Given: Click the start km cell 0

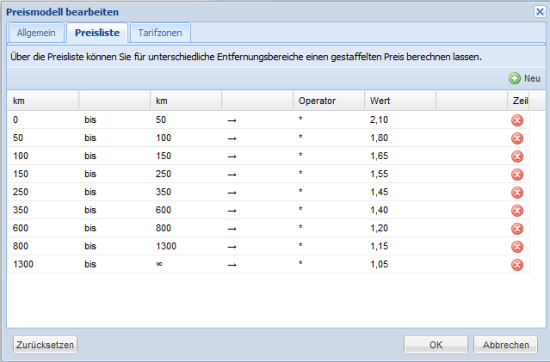Looking at the screenshot, I should [43, 120].
